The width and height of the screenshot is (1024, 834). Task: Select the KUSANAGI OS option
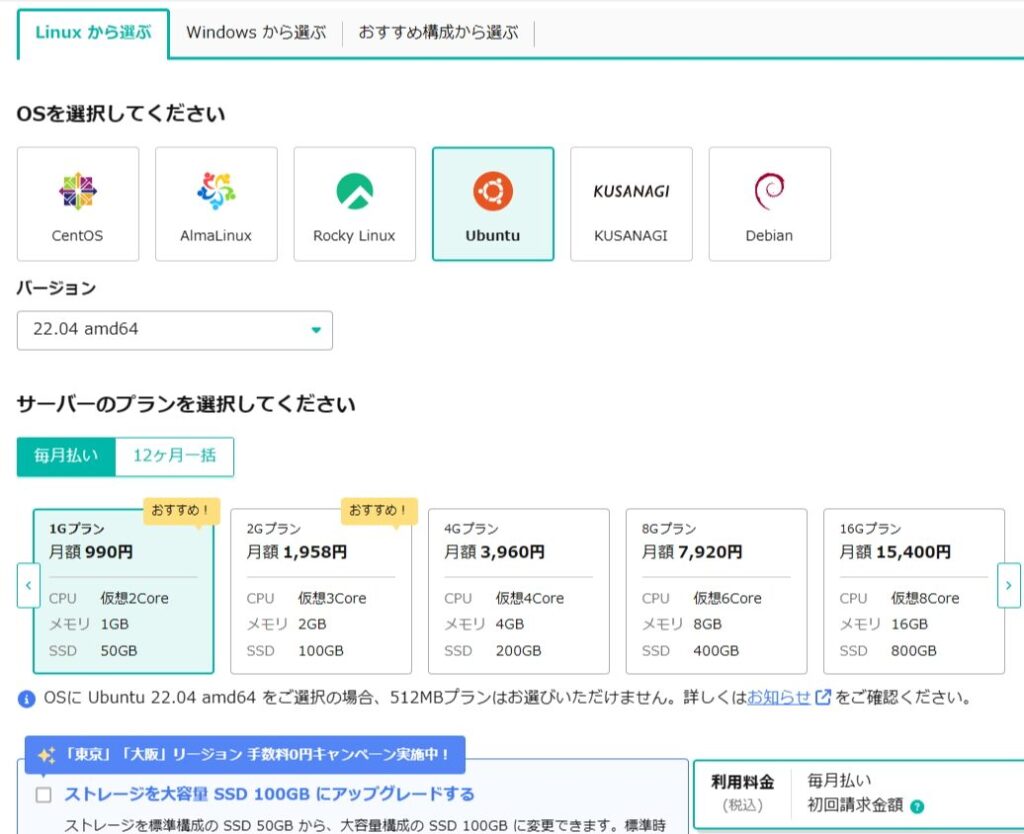pyautogui.click(x=631, y=203)
